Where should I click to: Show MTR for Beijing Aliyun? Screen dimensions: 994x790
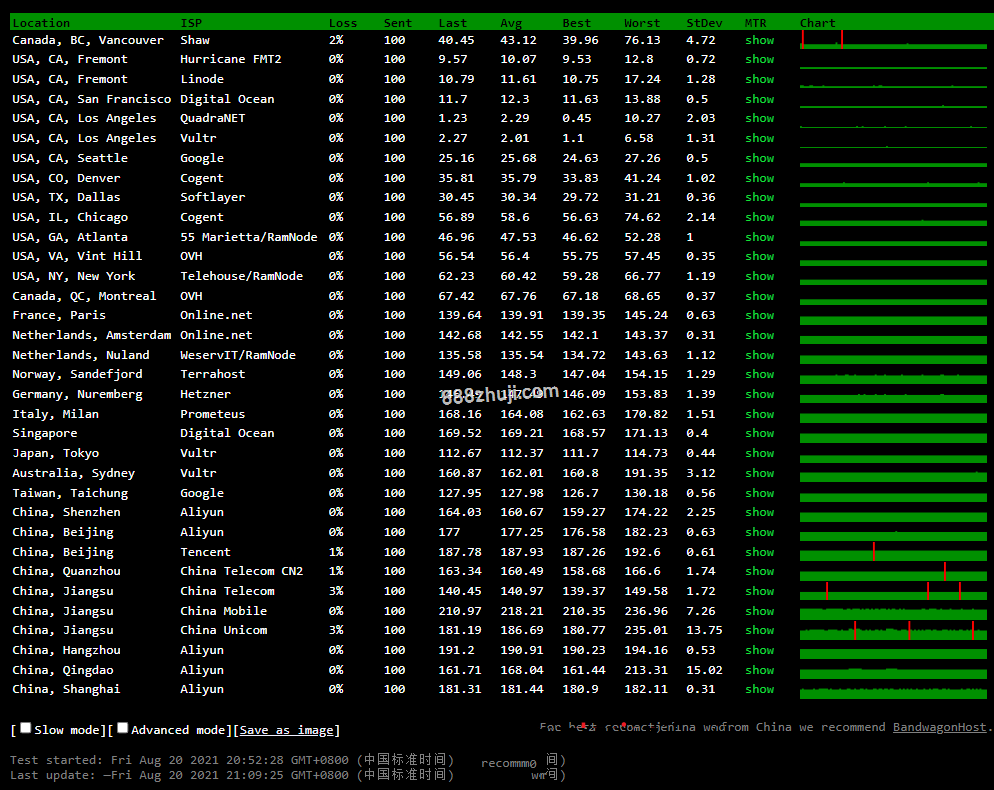click(759, 532)
